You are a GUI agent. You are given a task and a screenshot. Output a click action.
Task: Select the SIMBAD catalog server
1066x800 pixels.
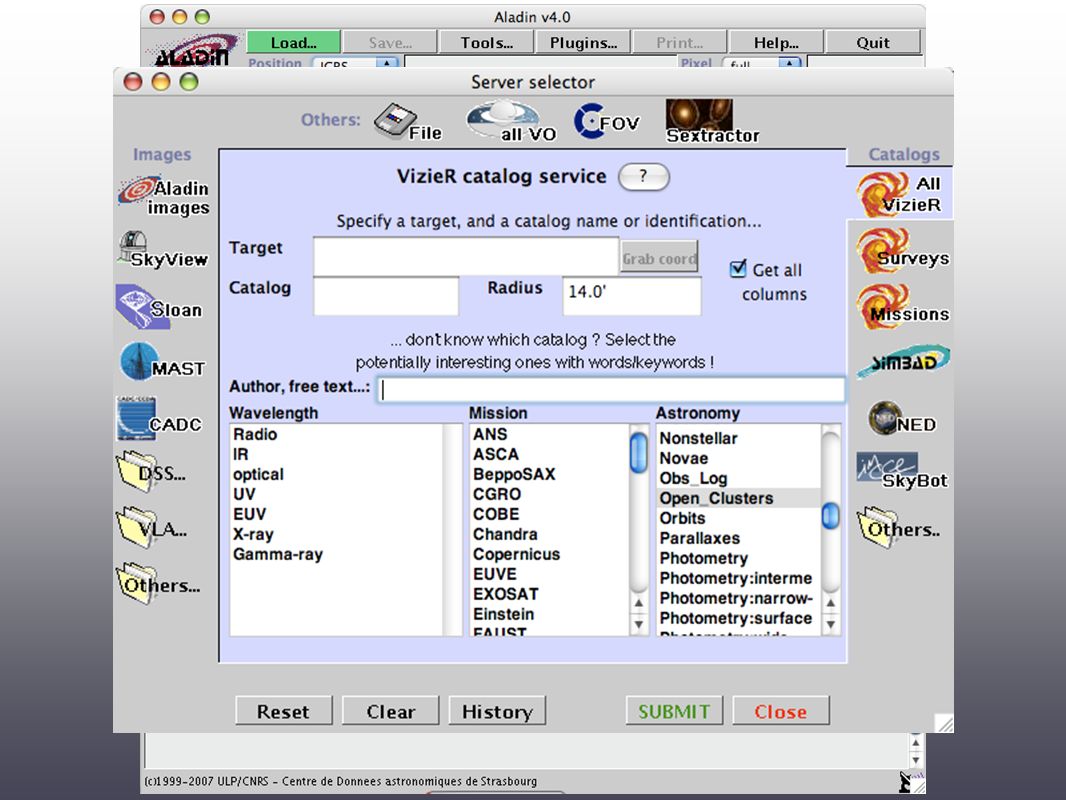903,361
